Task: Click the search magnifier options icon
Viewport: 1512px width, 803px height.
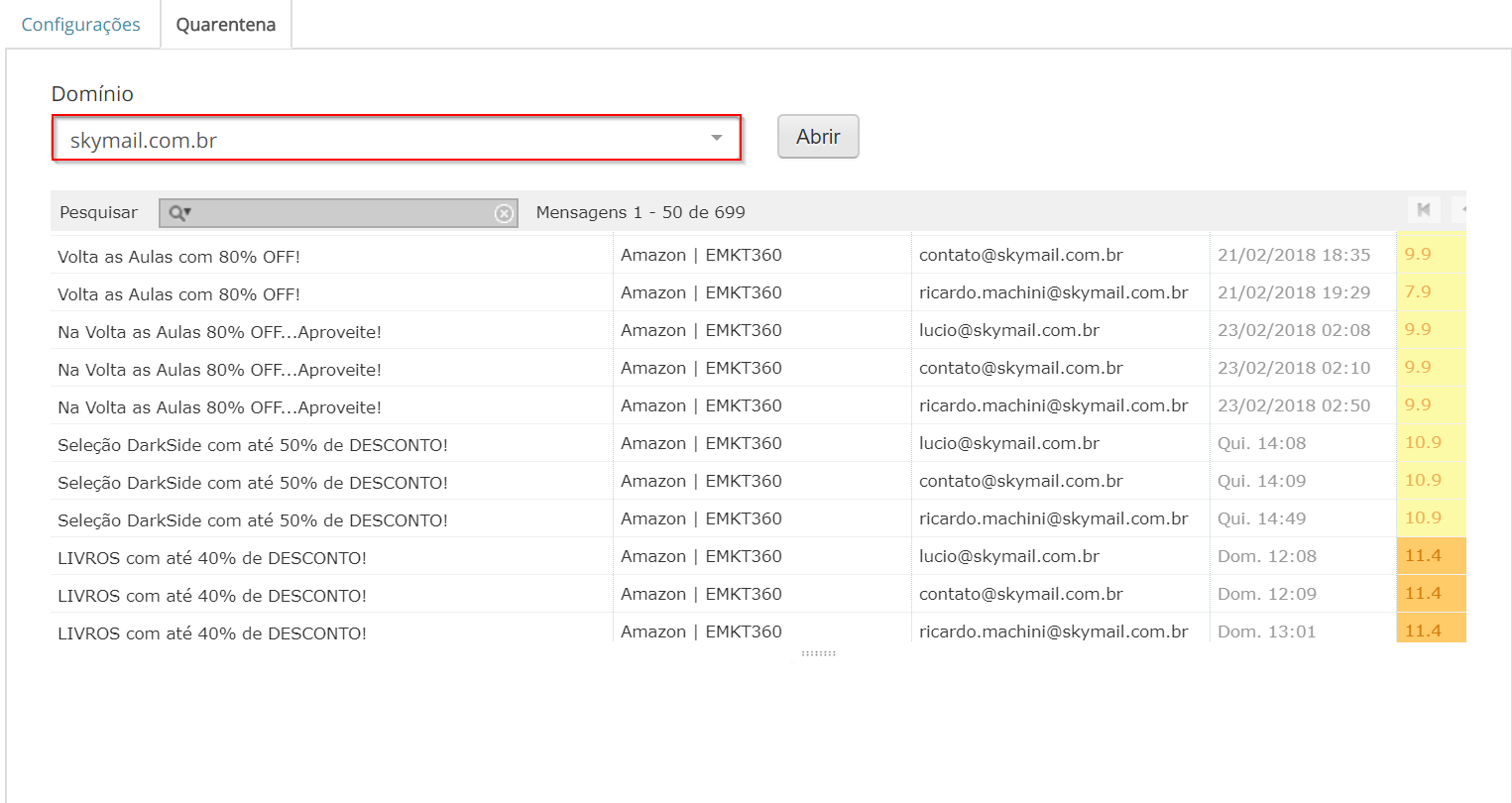Action: (179, 213)
